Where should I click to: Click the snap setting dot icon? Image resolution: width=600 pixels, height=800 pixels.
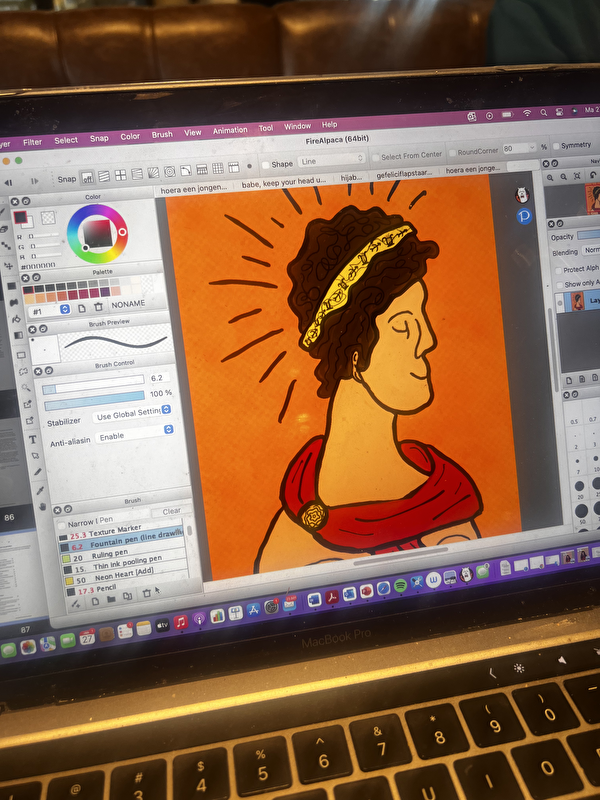249,166
